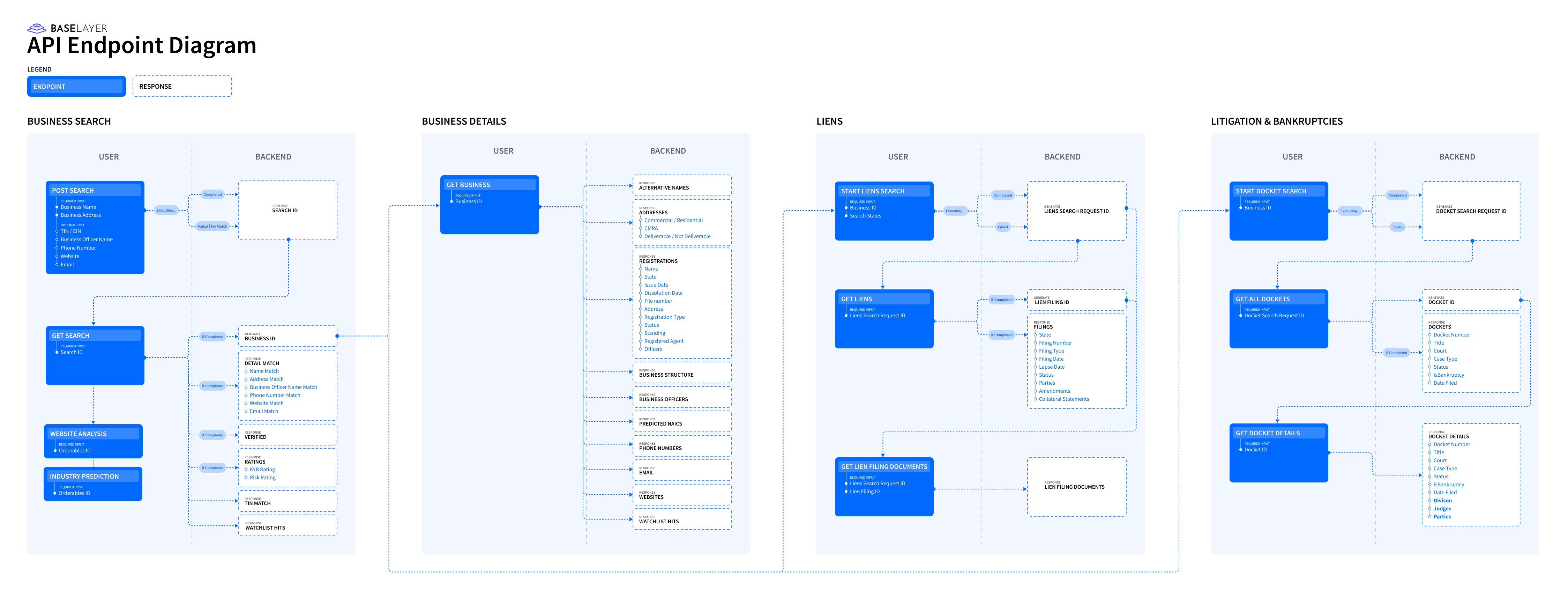Click the If Completed badge above LIEN FILING ID
Viewport: 1568px width, 598px height.
[1001, 299]
